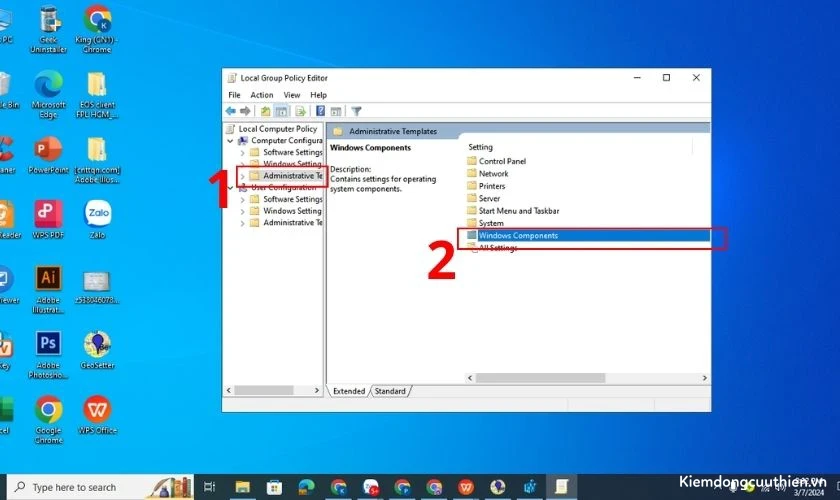Open Google Chrome desktop icon
The height and width of the screenshot is (500, 840).
tap(48, 420)
